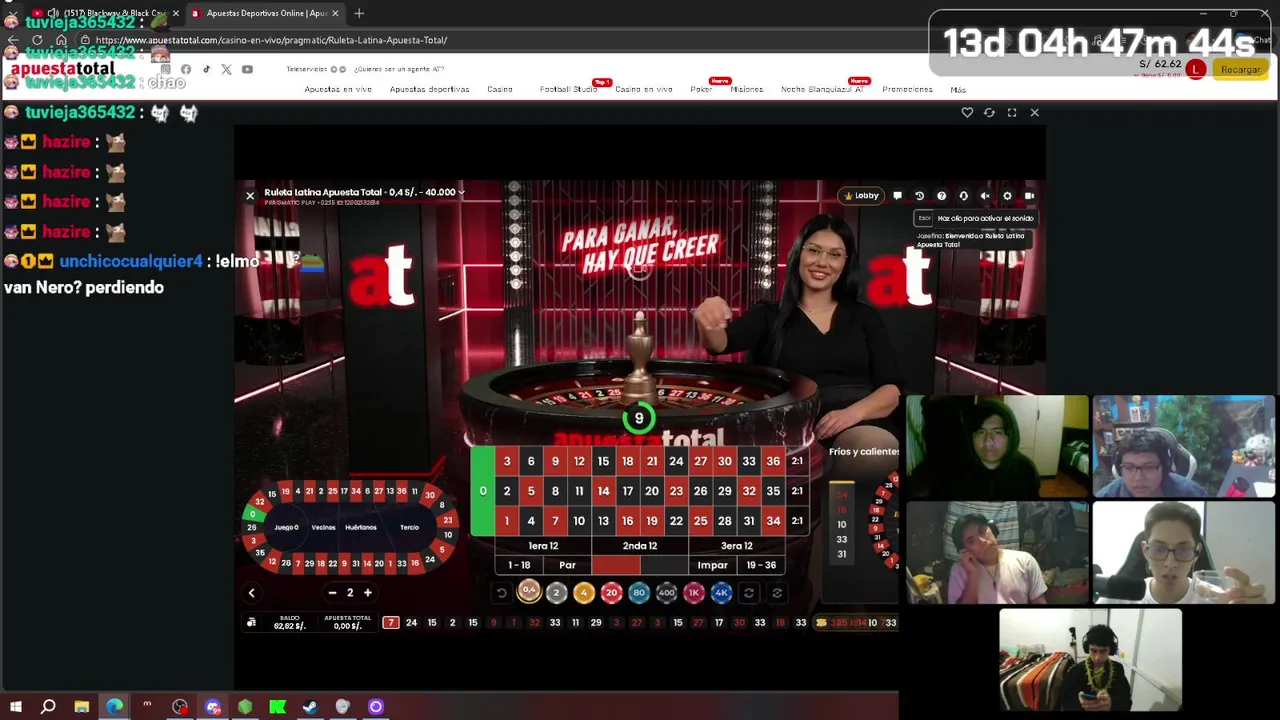Select the 0,4 chip

click(x=529, y=592)
